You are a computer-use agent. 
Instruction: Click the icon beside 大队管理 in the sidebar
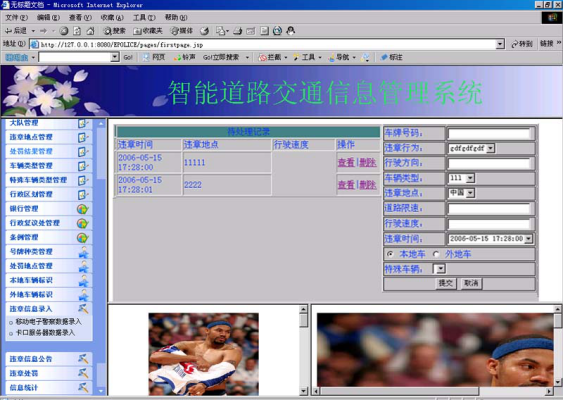pyautogui.click(x=83, y=124)
